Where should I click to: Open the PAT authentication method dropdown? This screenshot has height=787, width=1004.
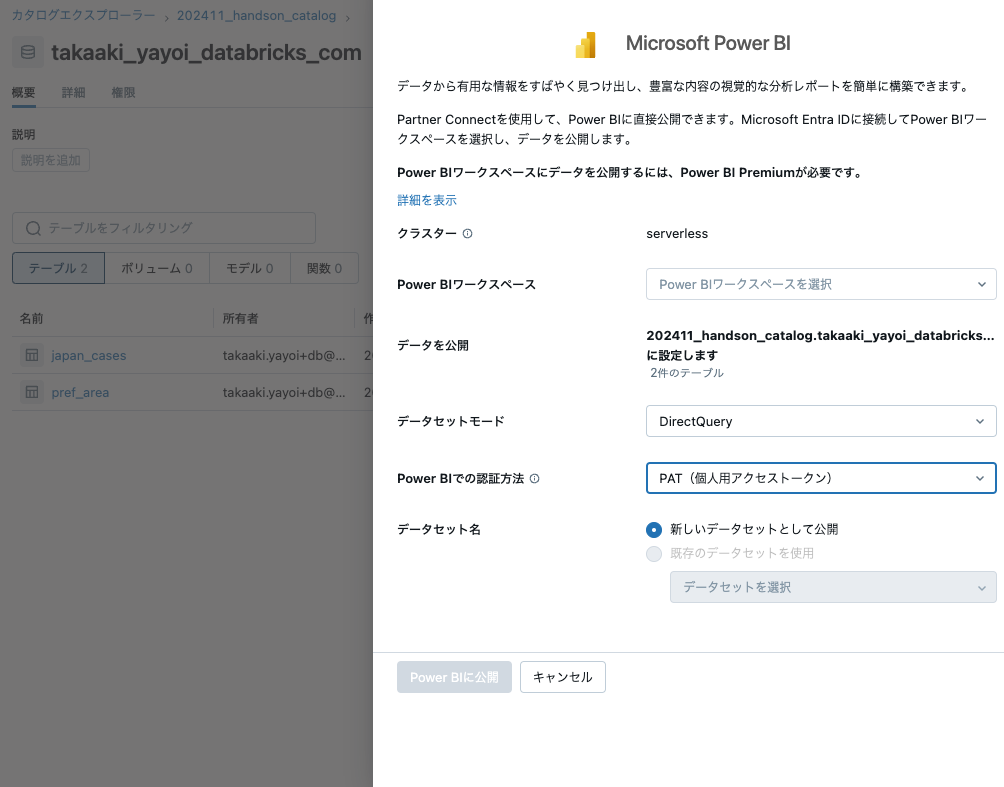(820, 478)
